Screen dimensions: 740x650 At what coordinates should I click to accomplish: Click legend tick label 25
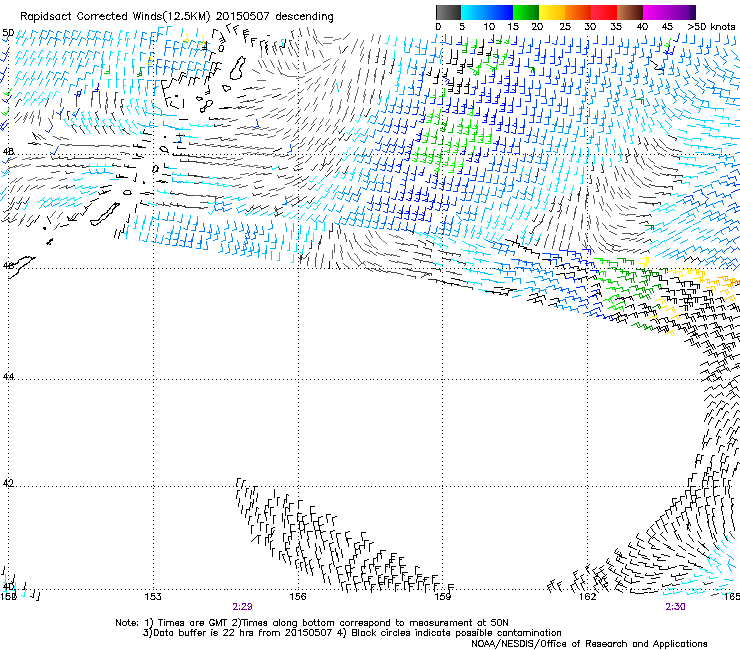click(x=565, y=27)
